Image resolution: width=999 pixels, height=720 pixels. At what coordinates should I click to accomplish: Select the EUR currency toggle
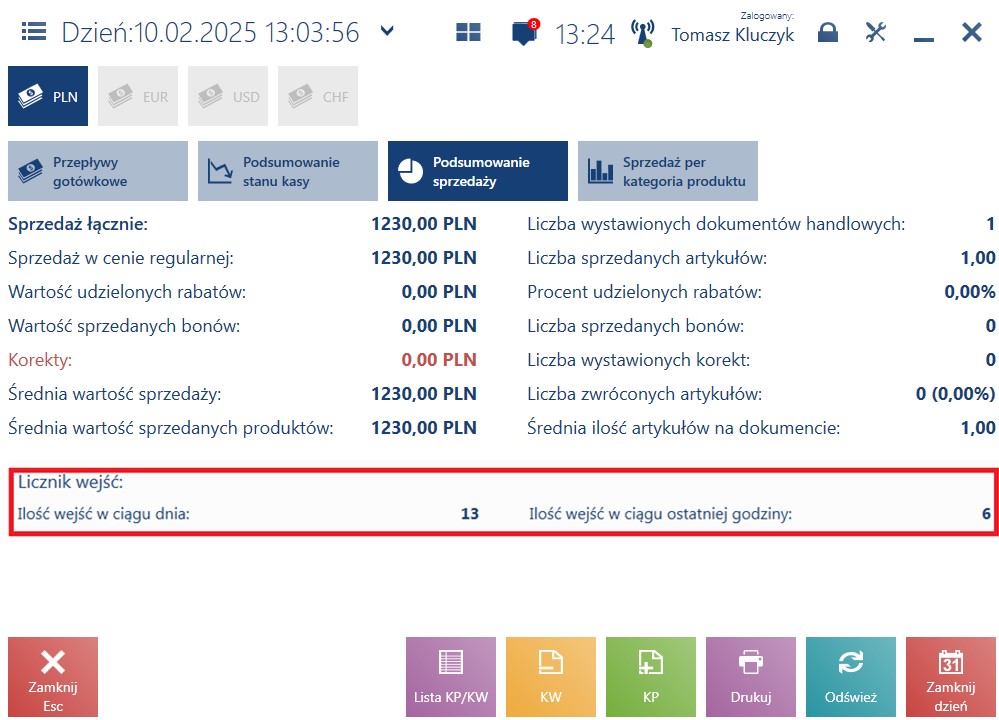coord(138,96)
